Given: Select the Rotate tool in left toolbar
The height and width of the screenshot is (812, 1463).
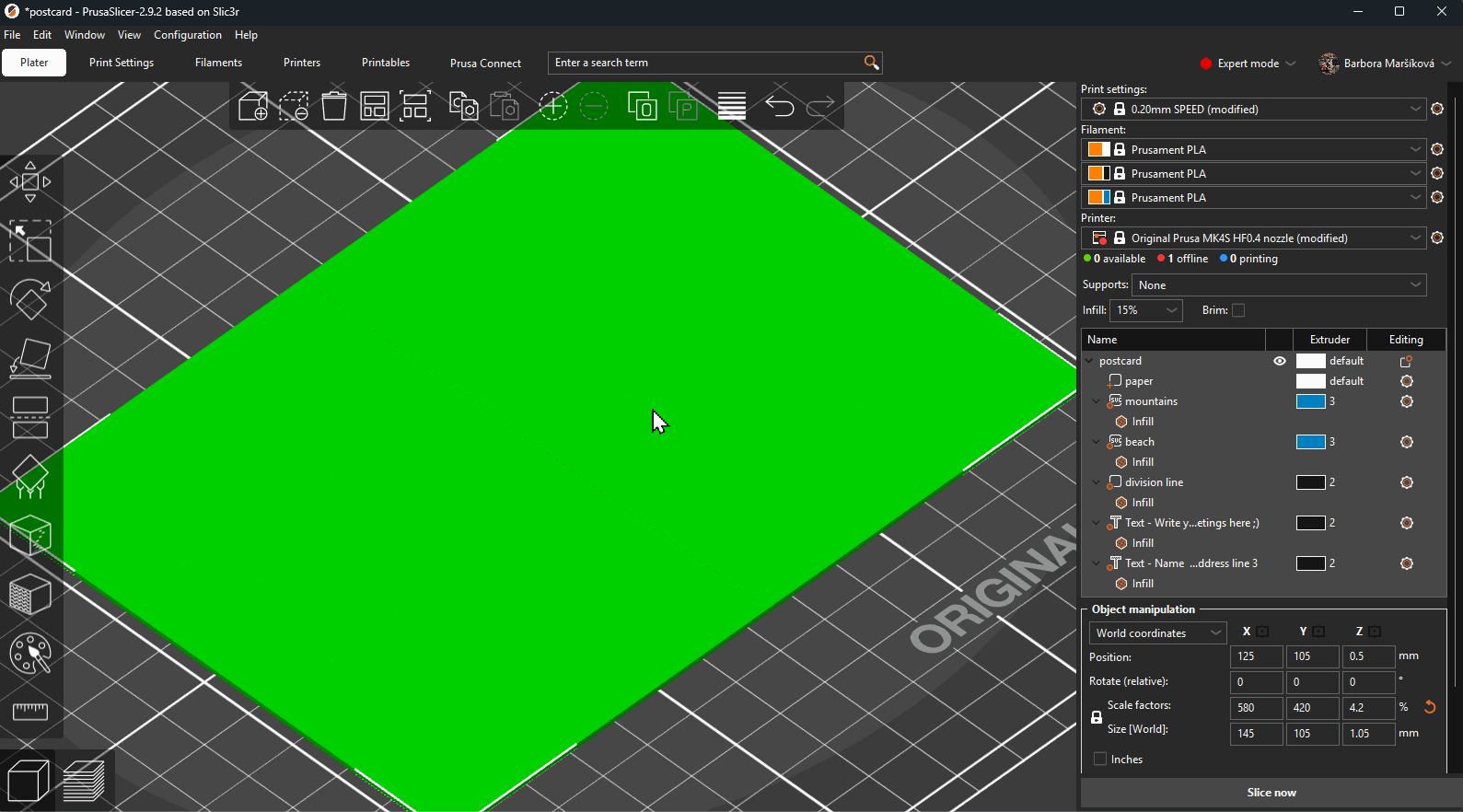Looking at the screenshot, I should (30, 300).
